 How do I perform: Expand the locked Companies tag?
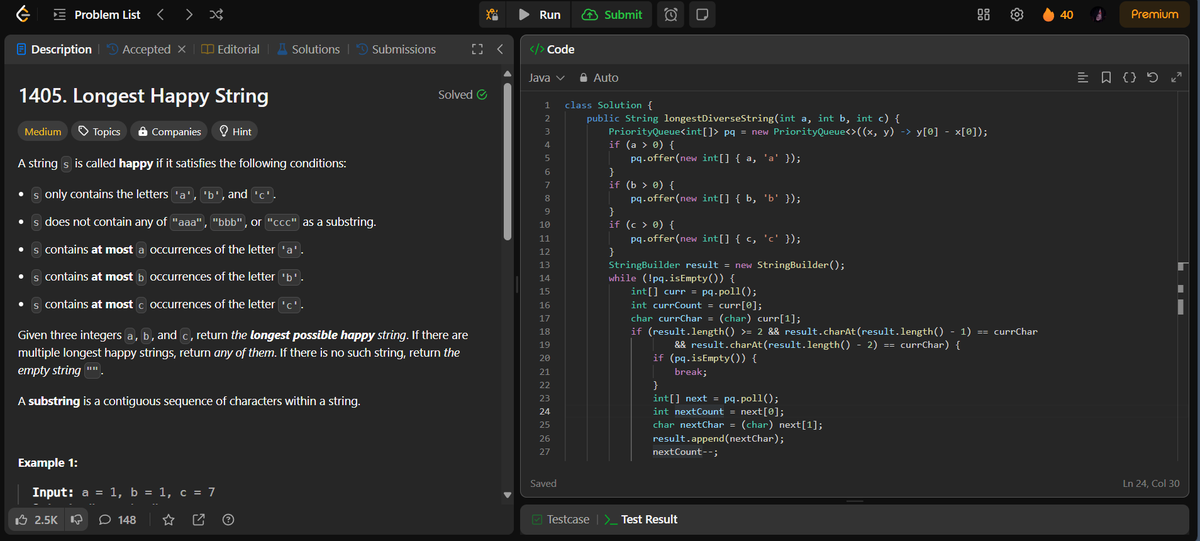click(169, 132)
